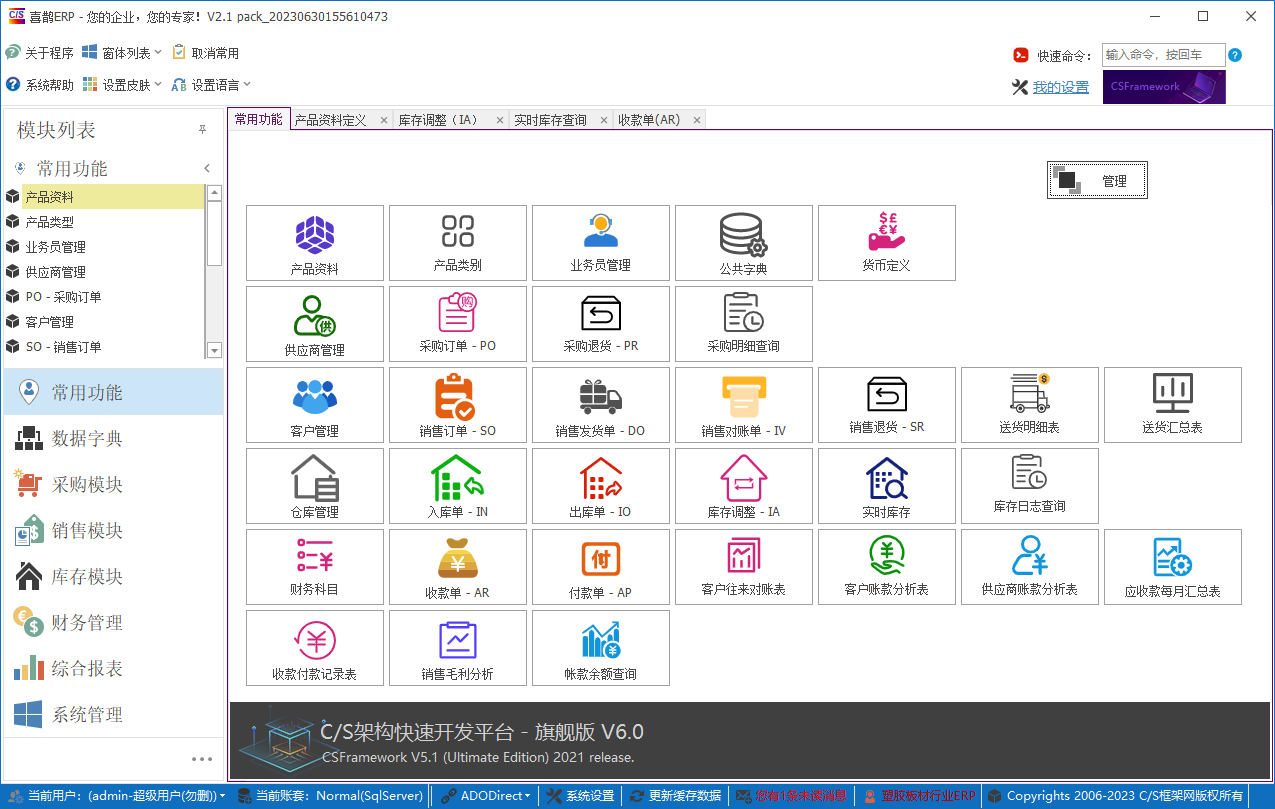Open the 采购退货 - PR function
Screen dimensions: 1275x809
(x=600, y=323)
